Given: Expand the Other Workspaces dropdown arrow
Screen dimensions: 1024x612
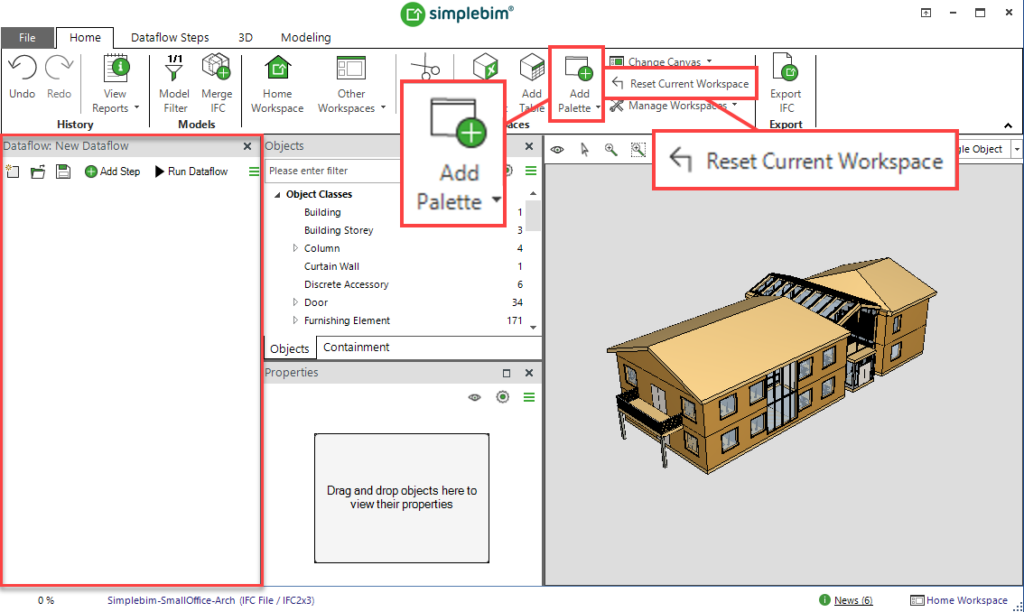Looking at the screenshot, I should [383, 108].
